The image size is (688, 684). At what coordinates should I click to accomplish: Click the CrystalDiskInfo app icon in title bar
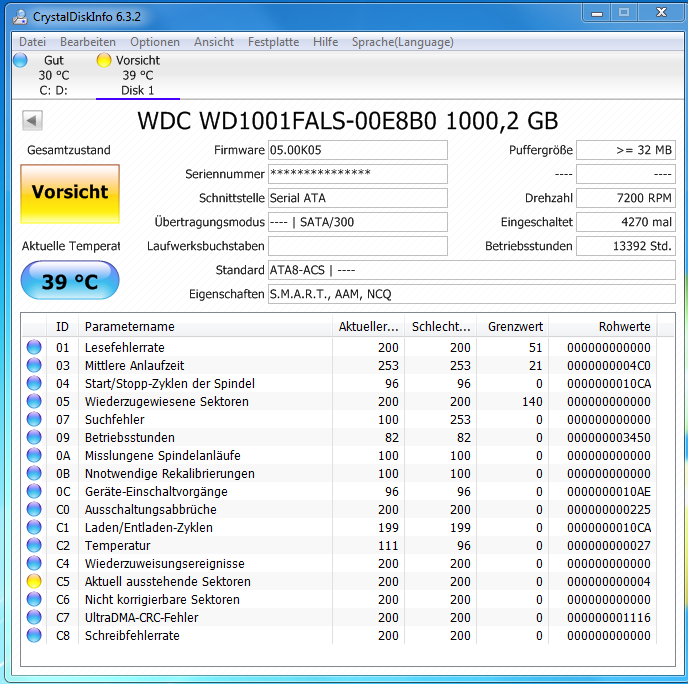[20, 17]
